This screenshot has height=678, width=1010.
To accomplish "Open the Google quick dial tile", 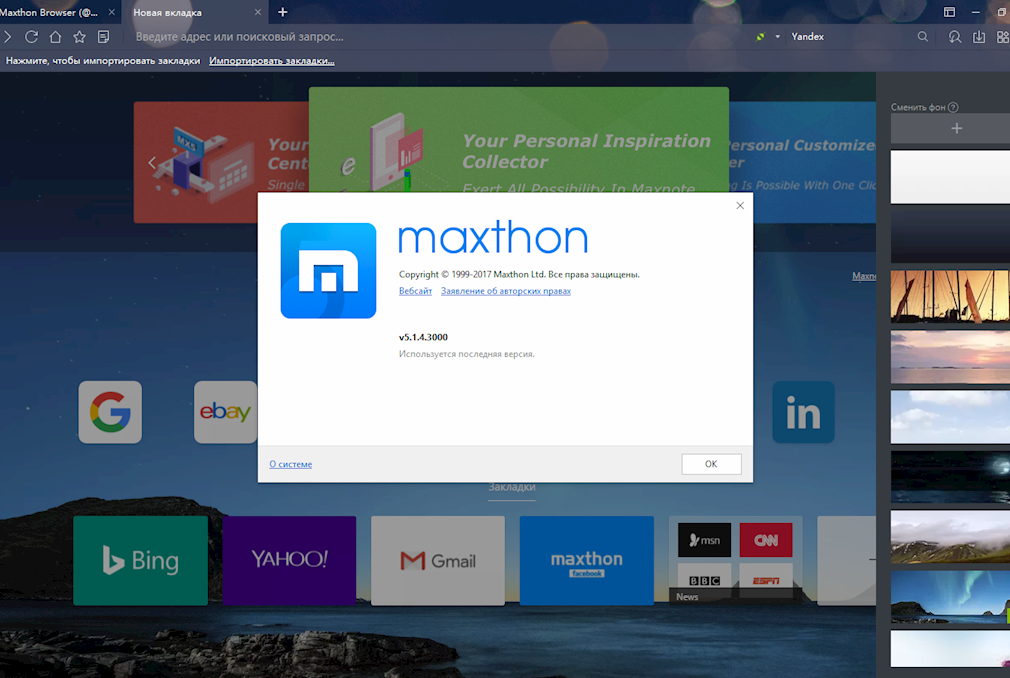I will tap(110, 412).
